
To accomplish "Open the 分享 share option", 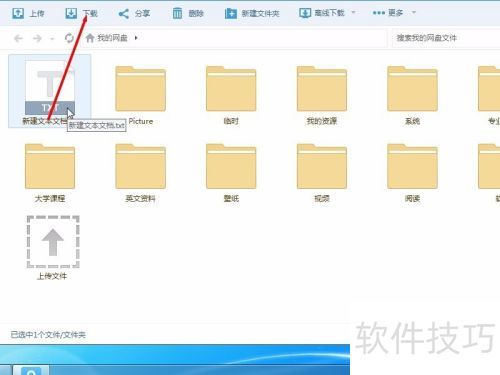I will point(134,13).
